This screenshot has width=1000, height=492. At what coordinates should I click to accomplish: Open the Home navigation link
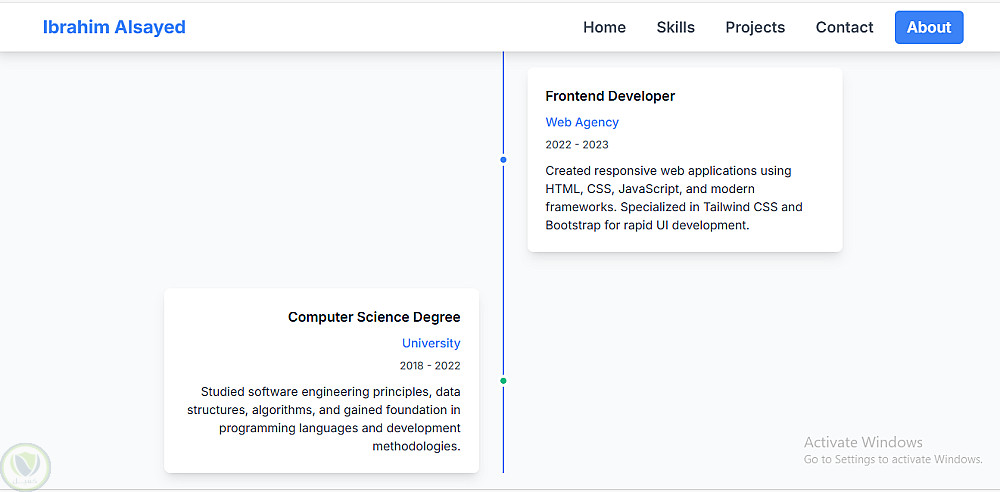click(x=604, y=27)
